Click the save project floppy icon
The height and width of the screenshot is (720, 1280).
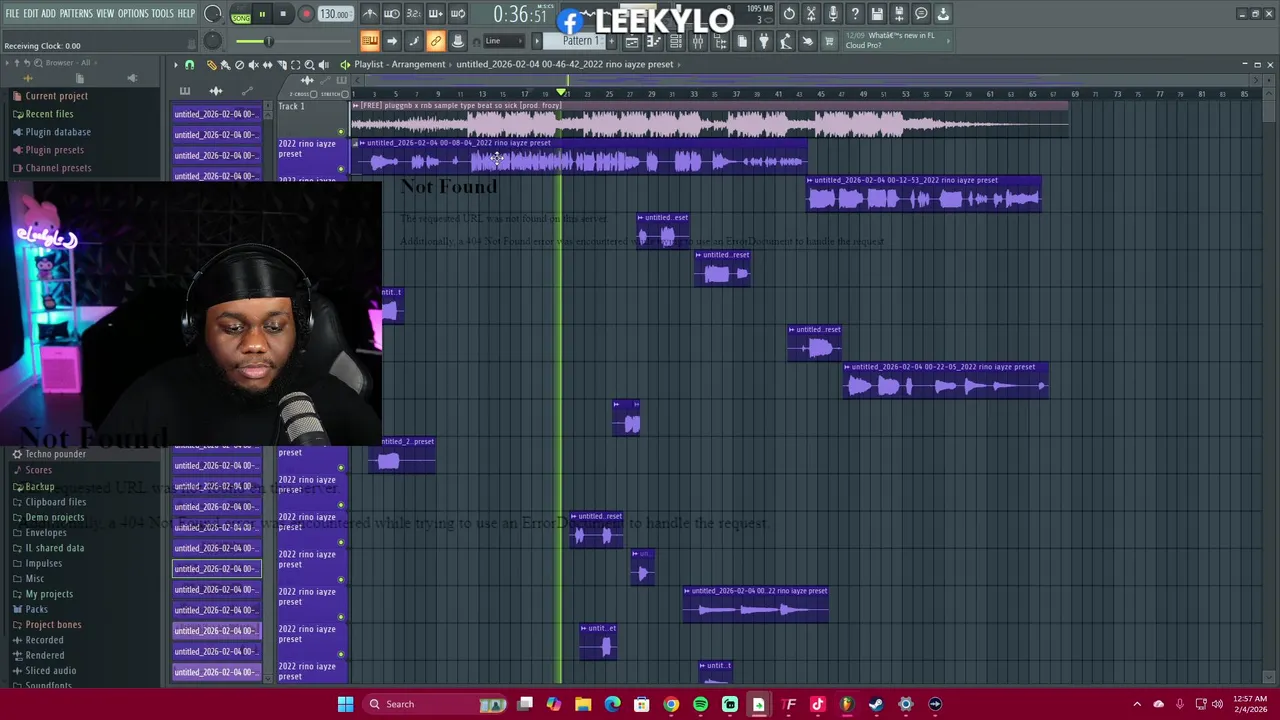tap(877, 14)
